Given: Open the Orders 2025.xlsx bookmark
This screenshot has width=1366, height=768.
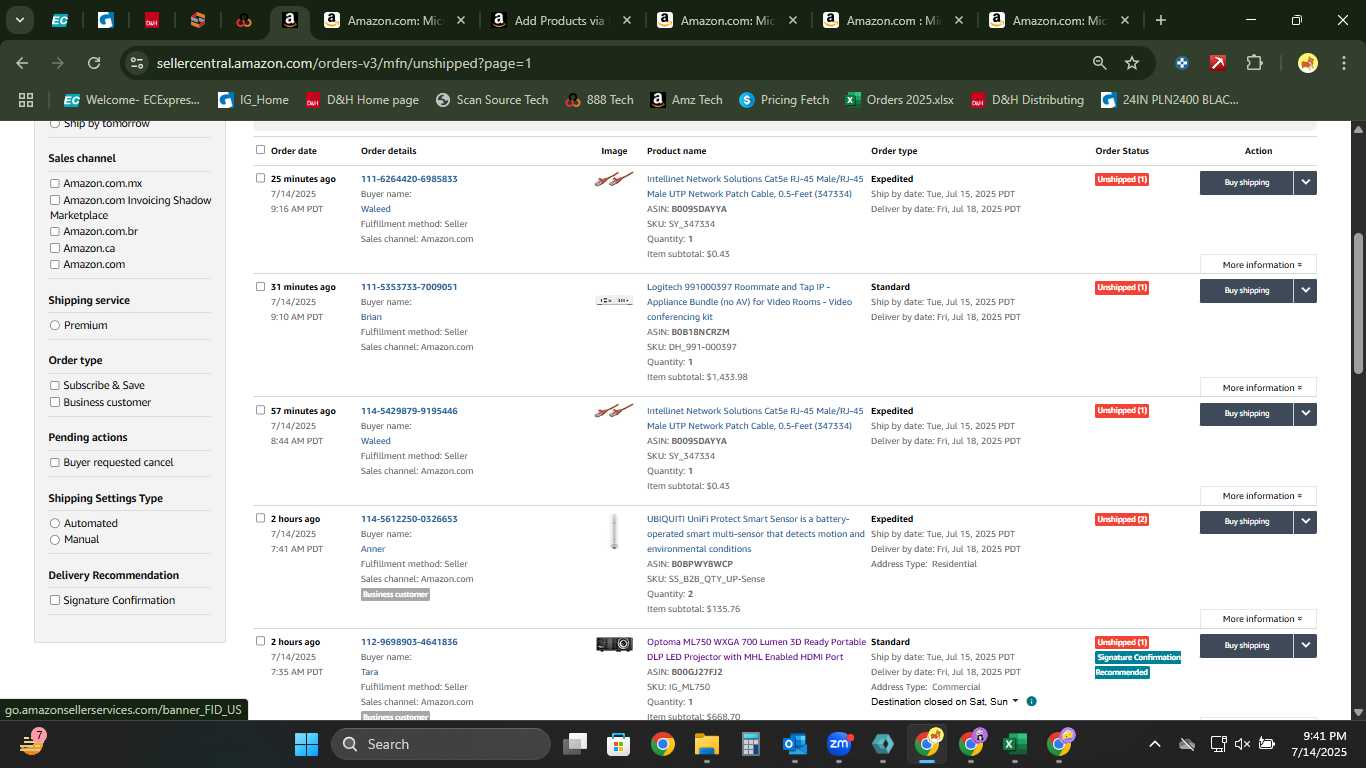Looking at the screenshot, I should click(899, 100).
